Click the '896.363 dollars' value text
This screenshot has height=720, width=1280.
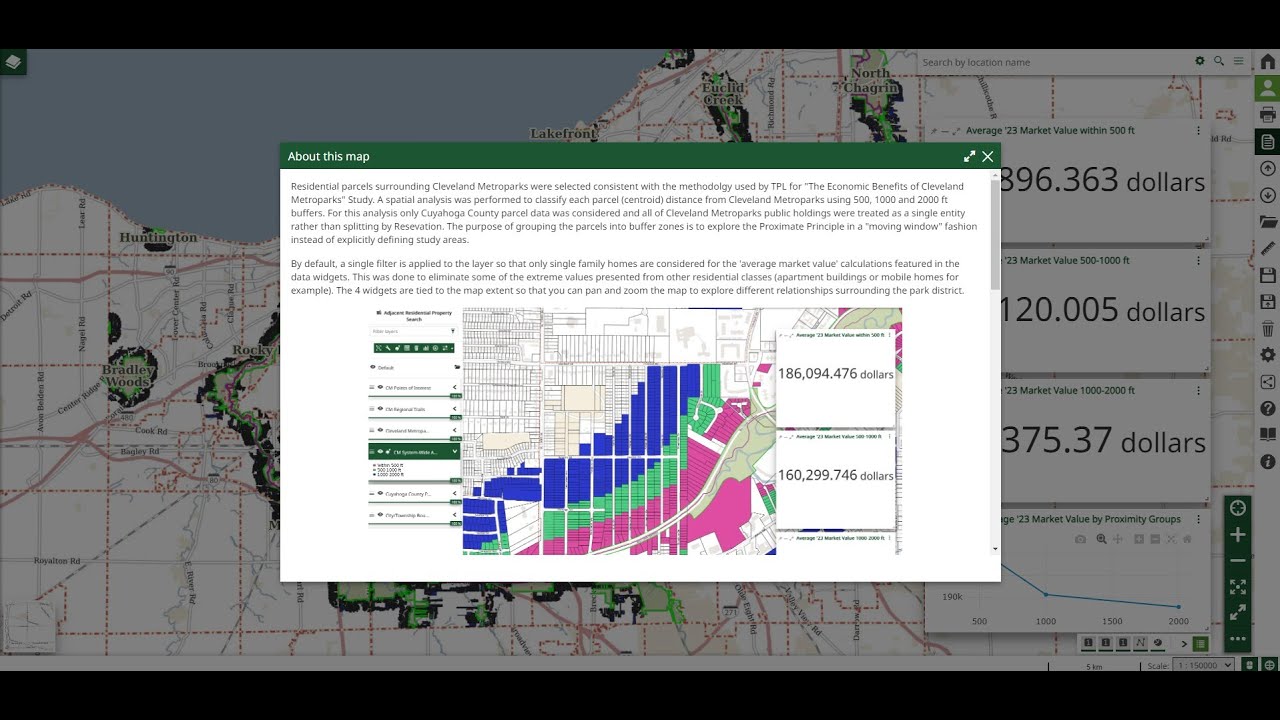pyautogui.click(x=1102, y=181)
